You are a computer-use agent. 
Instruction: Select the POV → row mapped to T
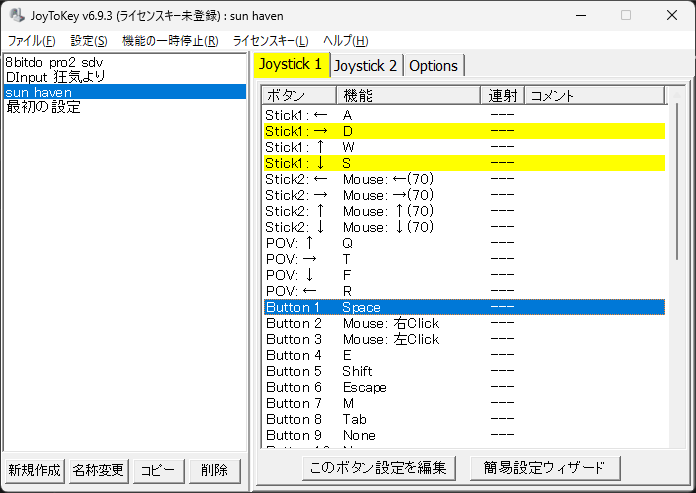[x=464, y=259]
